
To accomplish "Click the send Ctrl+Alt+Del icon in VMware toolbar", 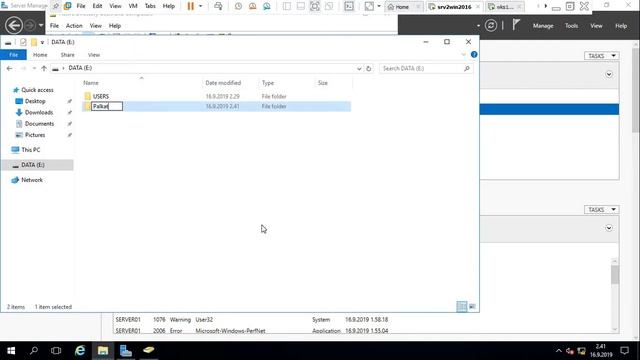I will click(218, 6).
